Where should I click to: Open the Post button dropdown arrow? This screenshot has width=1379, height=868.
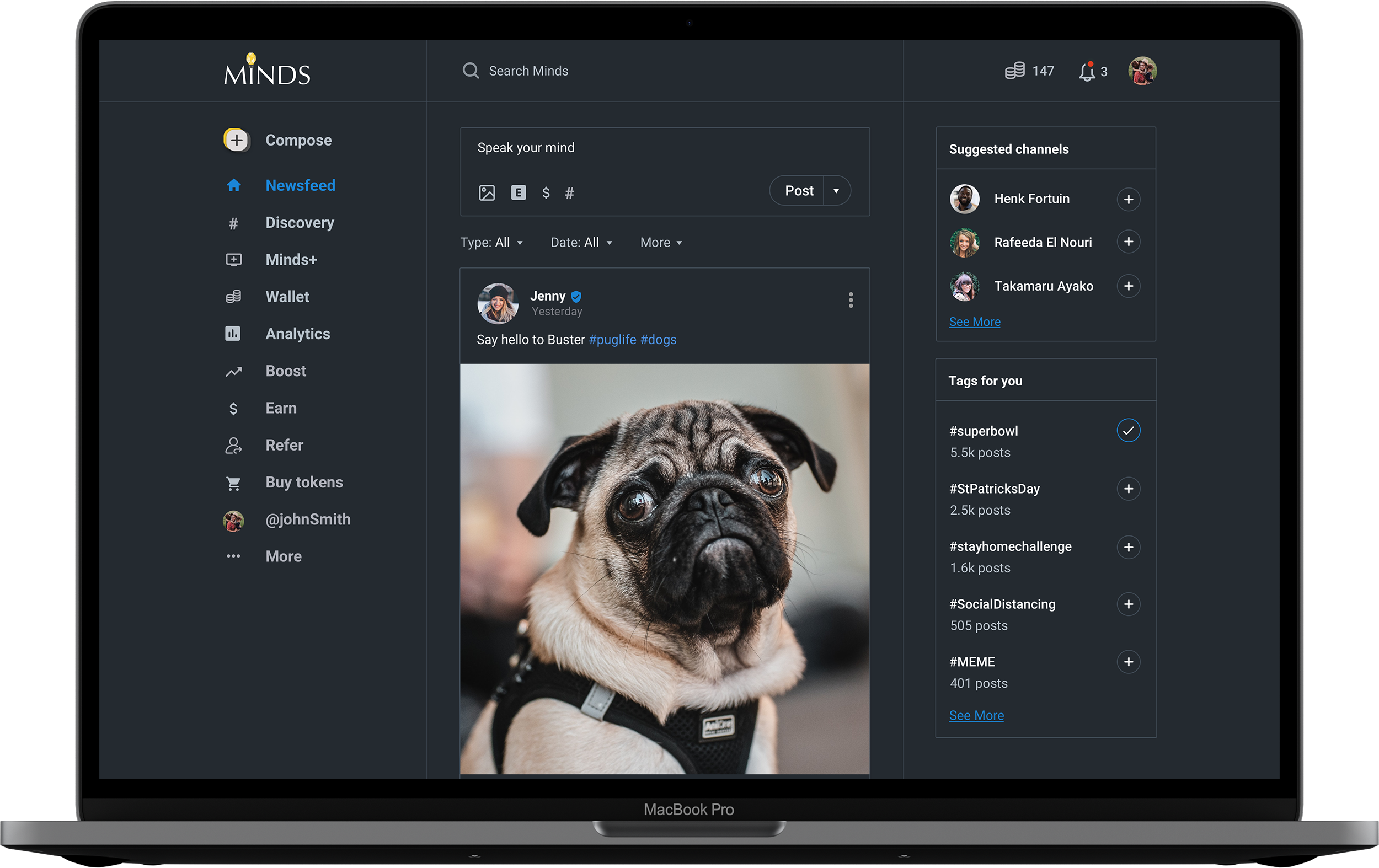click(x=836, y=191)
